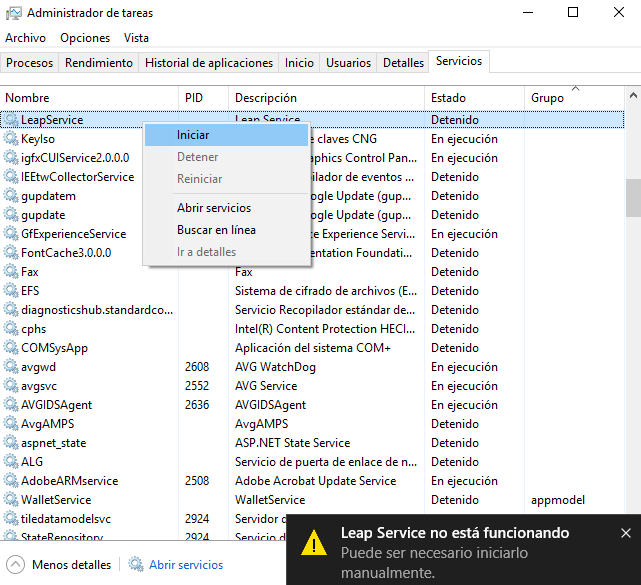Switch to the Procesos tab

click(29, 63)
